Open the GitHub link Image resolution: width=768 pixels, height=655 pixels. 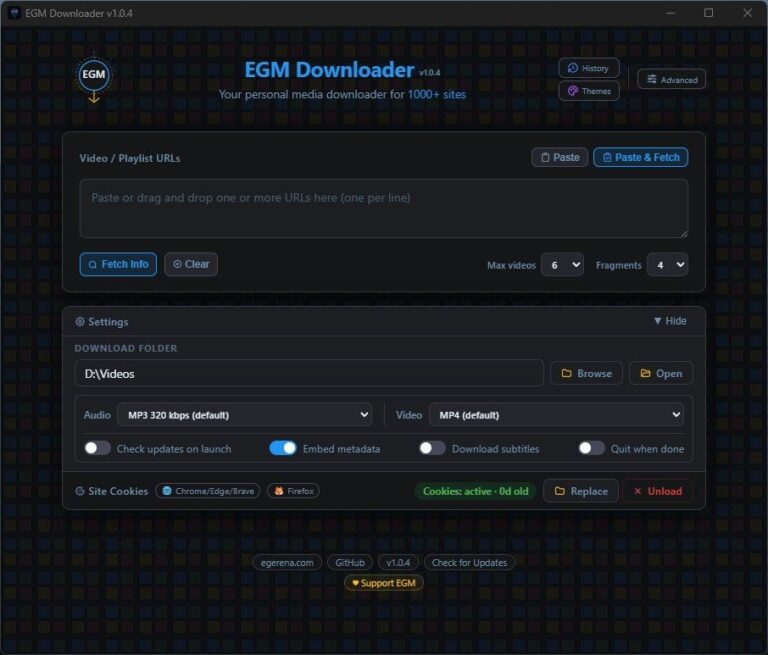[350, 562]
